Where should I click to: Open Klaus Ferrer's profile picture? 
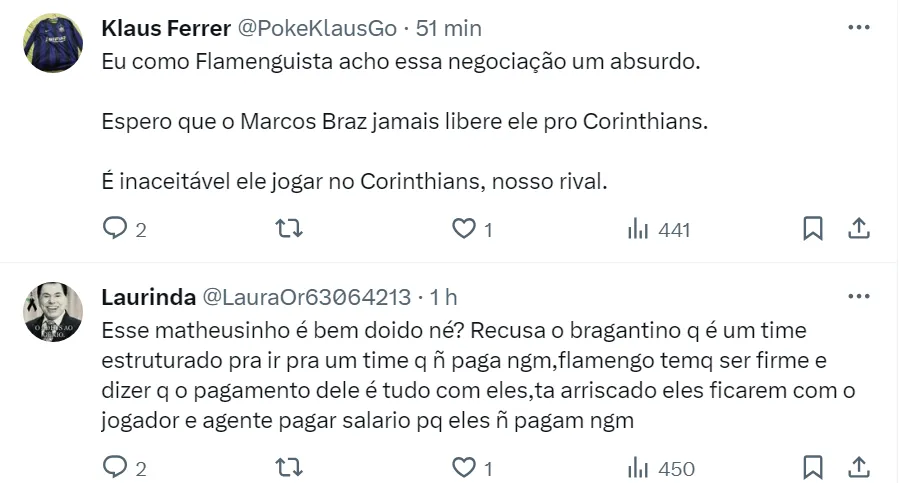[52, 43]
